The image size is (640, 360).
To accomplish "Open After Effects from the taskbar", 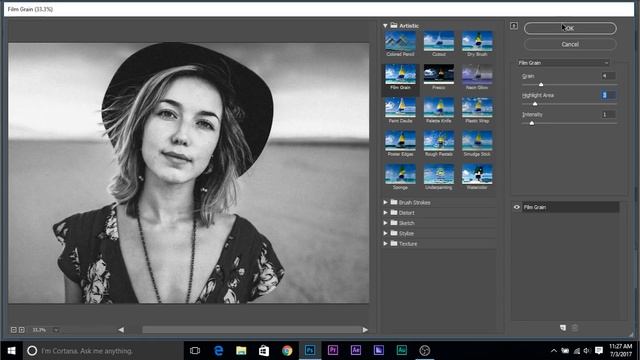I will (x=356, y=351).
